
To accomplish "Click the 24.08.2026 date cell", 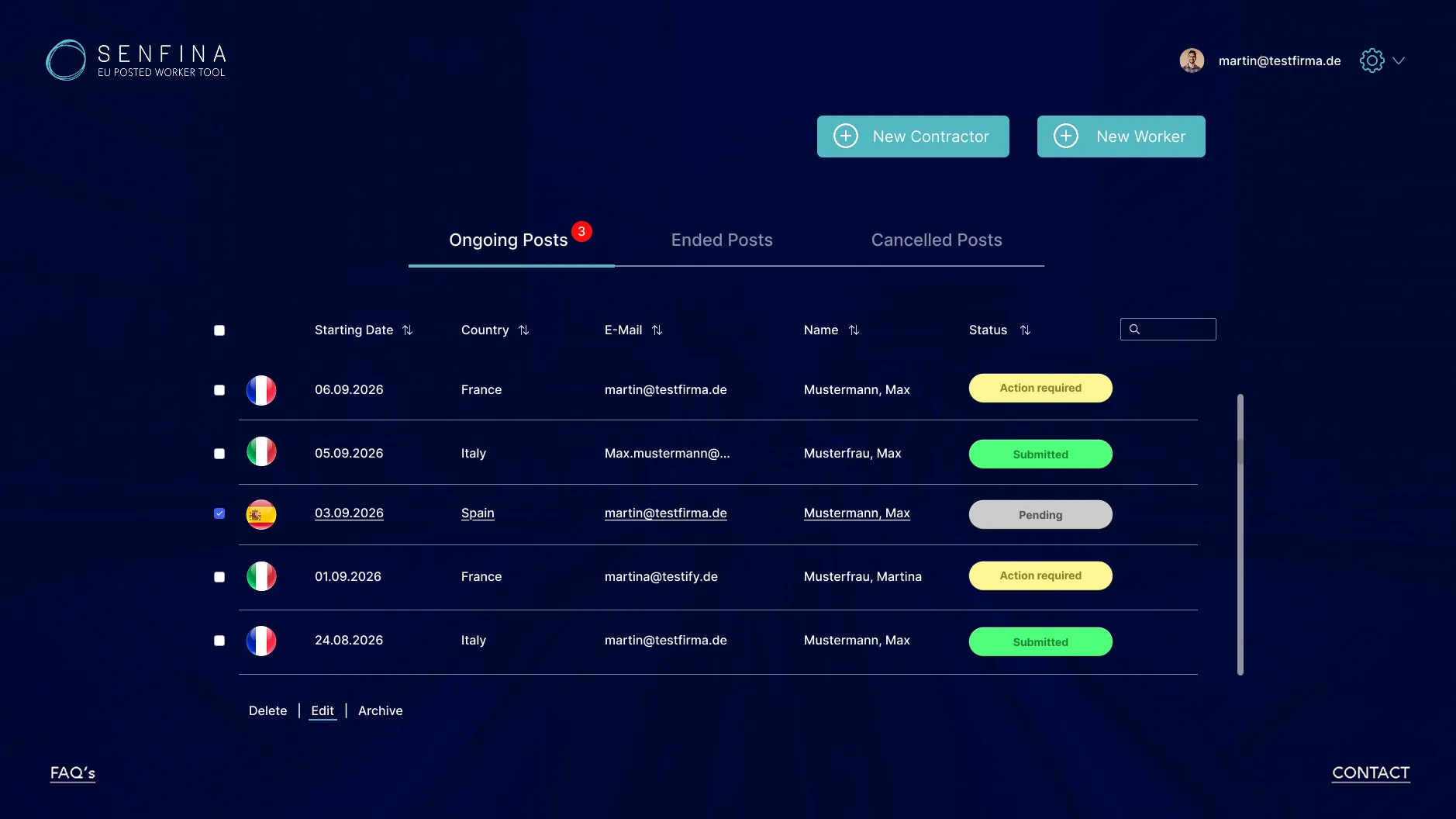I will [x=349, y=641].
